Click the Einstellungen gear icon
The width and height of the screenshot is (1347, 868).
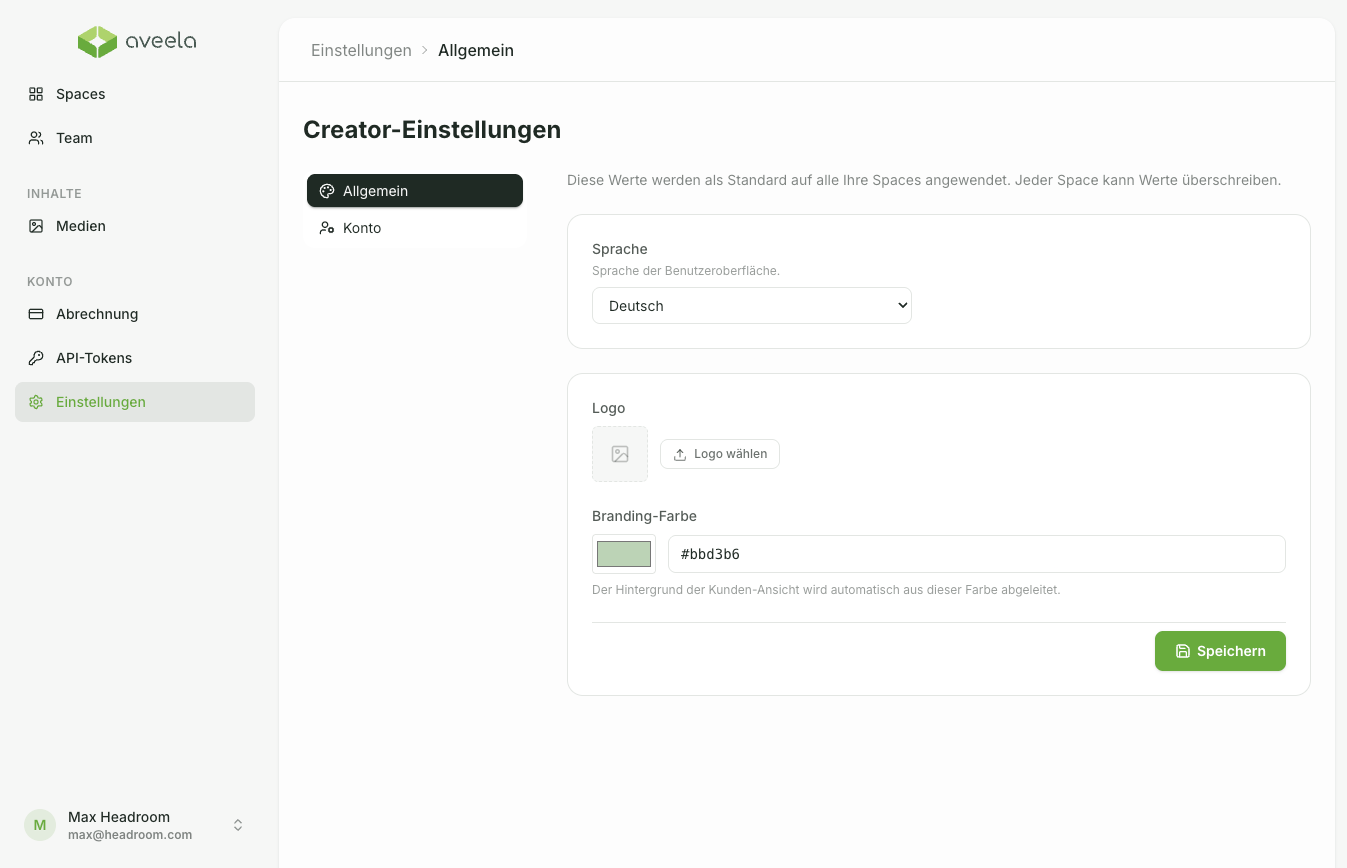pyautogui.click(x=36, y=402)
